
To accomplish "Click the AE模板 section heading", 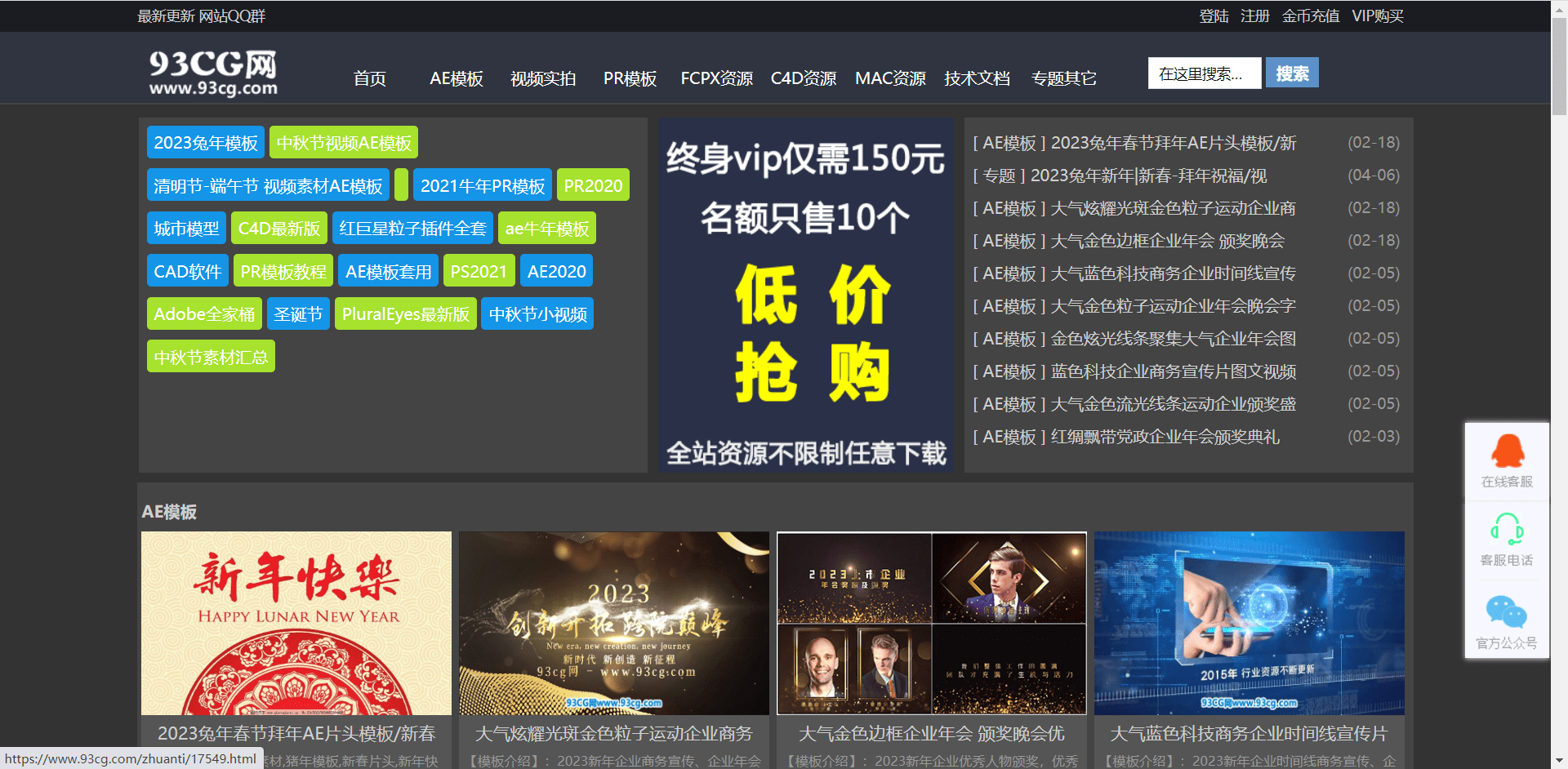I will (169, 512).
